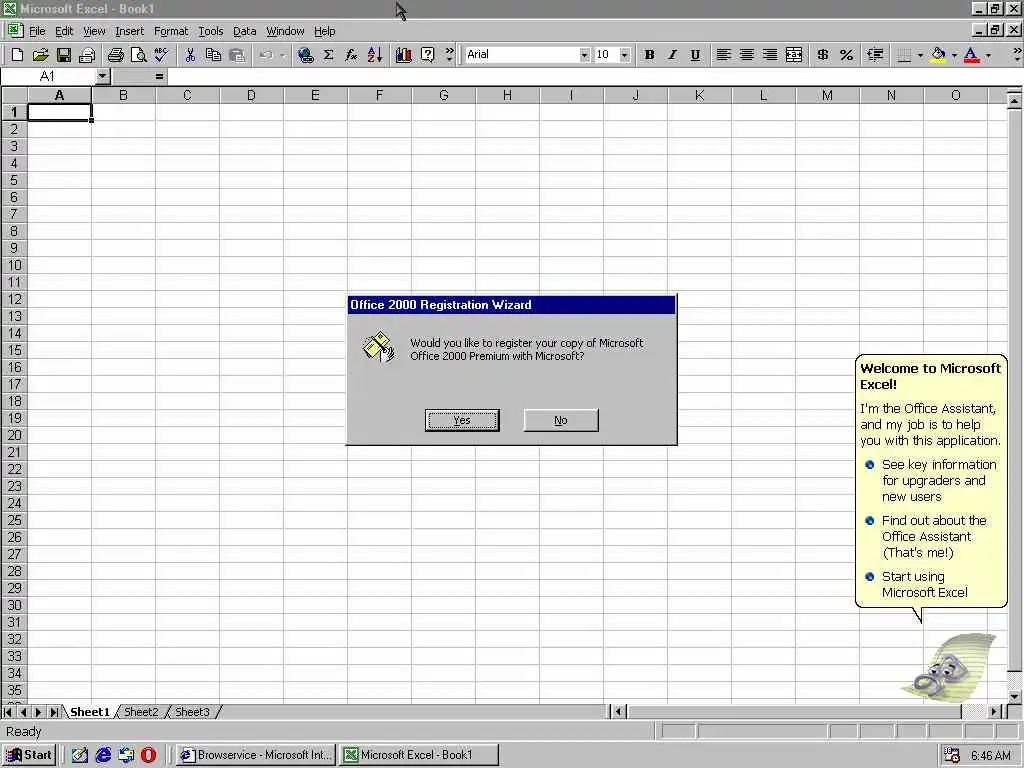Paste with the clipboard icon
This screenshot has width=1024, height=768.
point(237,56)
